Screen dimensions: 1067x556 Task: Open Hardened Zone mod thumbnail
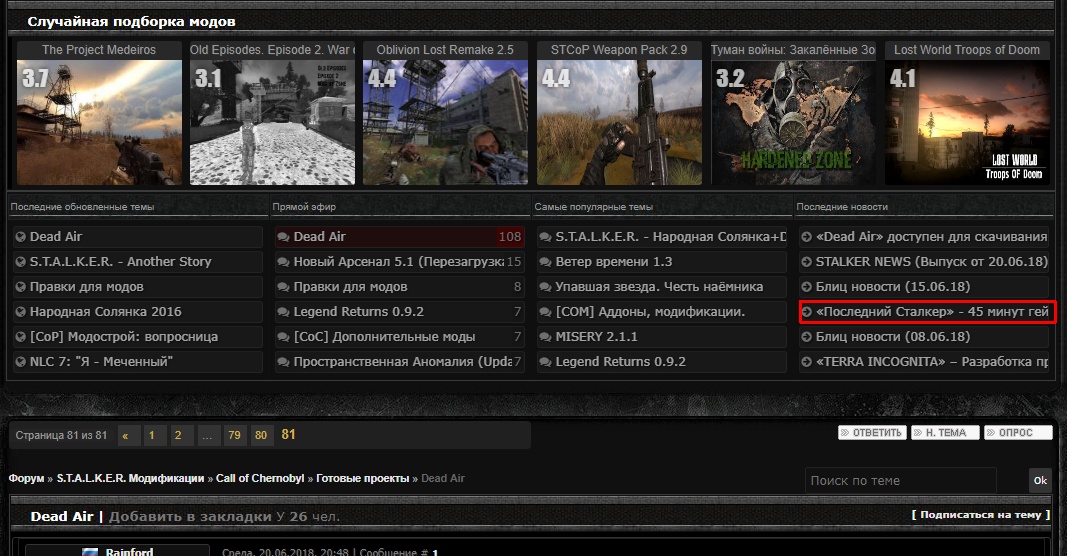tap(793, 122)
